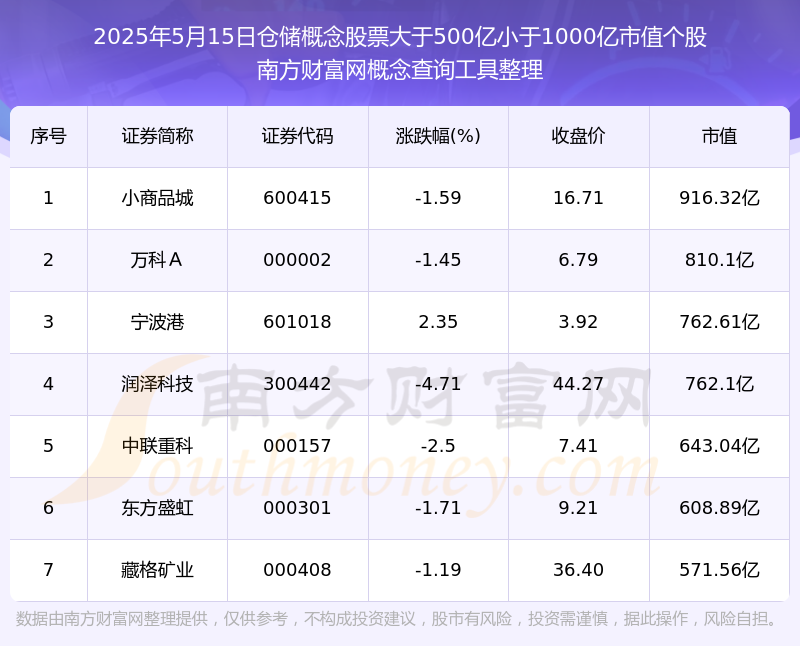
Task: Click the 序号 column header
Action: pyautogui.click(x=48, y=136)
